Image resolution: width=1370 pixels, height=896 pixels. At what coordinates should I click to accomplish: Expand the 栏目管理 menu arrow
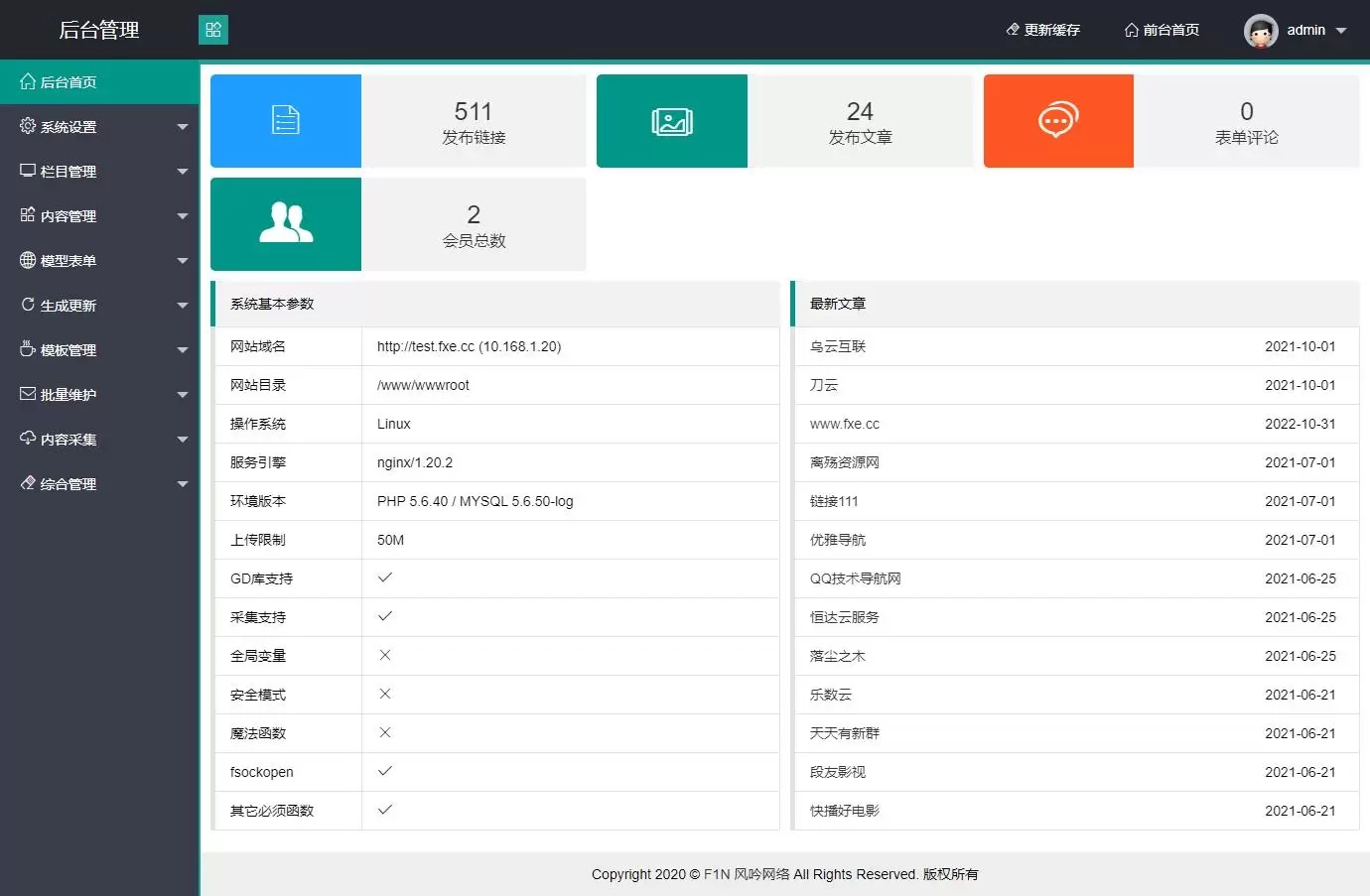pos(182,172)
